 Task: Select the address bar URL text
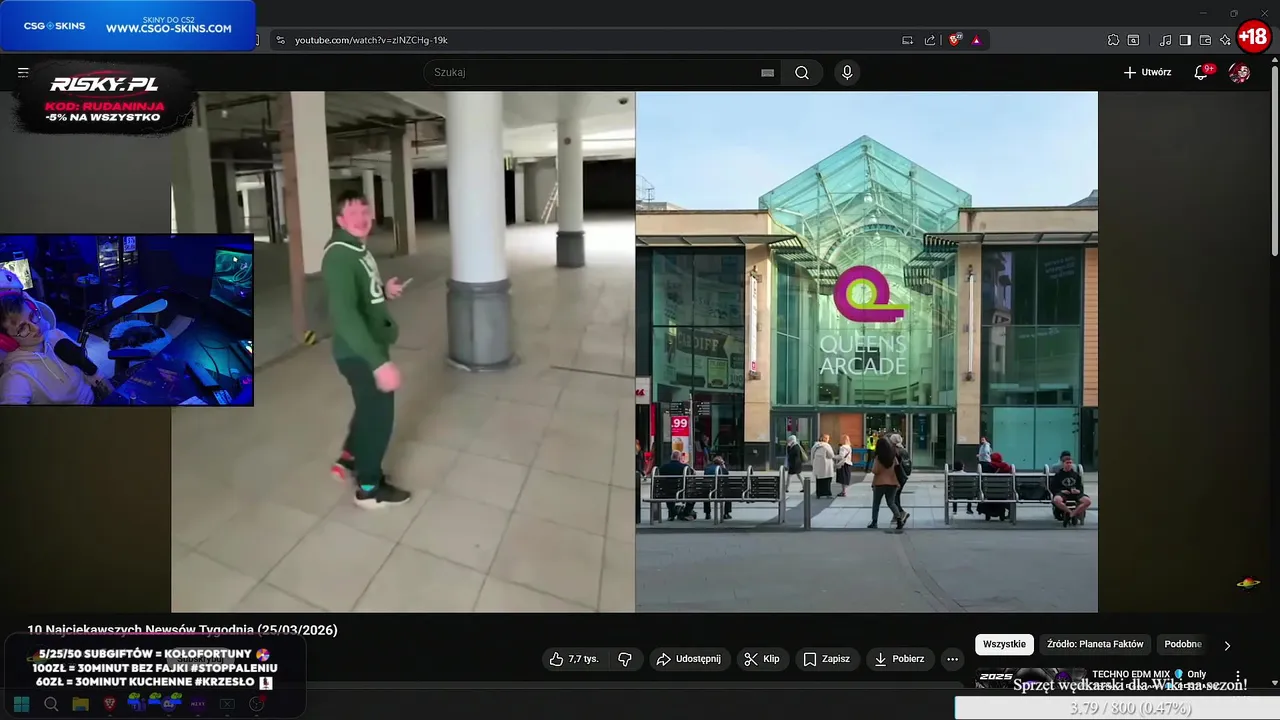[x=371, y=40]
